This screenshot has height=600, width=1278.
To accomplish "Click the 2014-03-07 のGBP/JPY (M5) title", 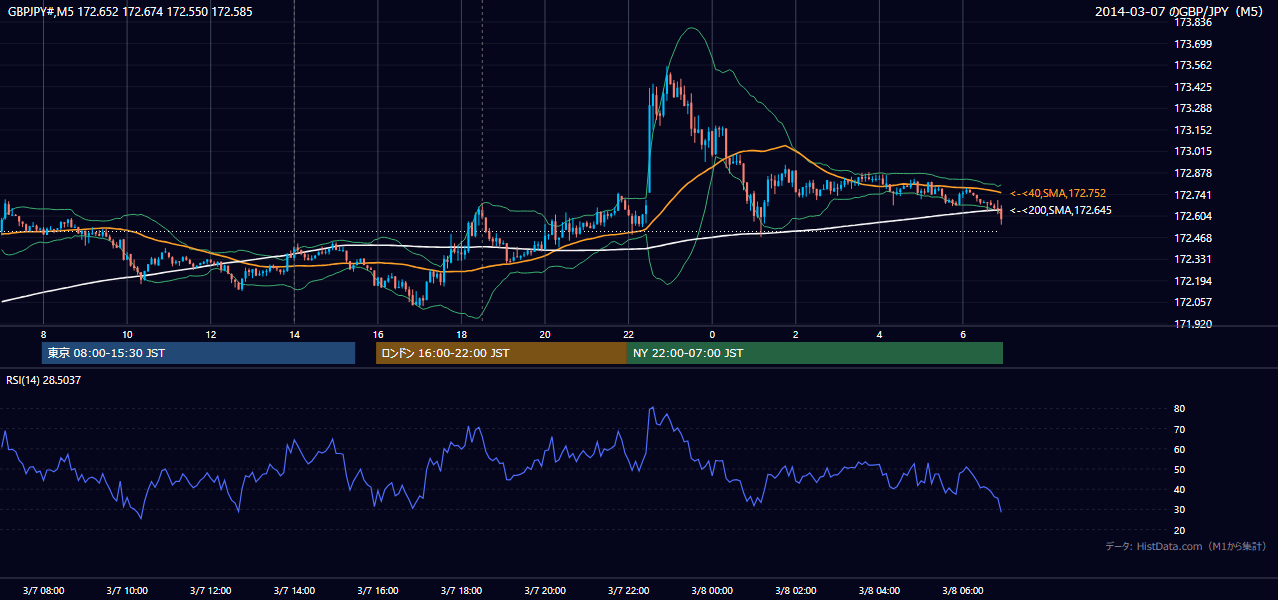I will (x=1181, y=12).
